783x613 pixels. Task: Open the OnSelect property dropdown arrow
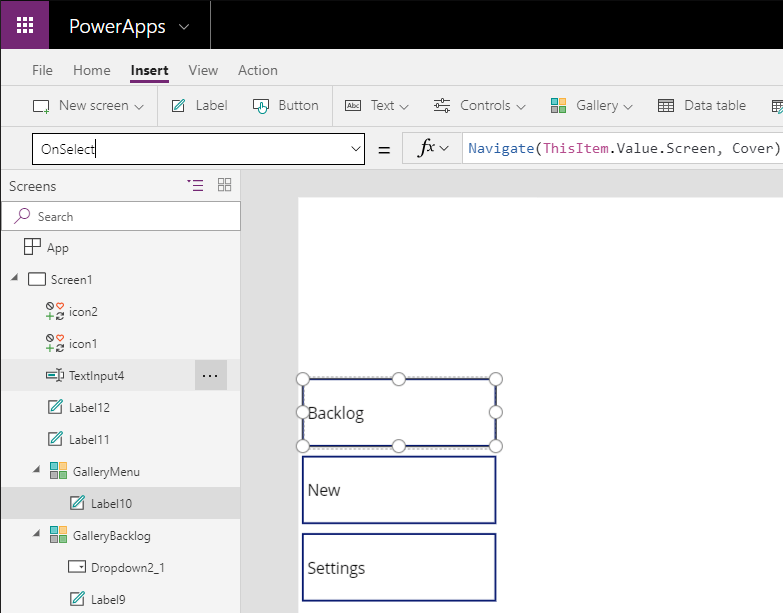(356, 149)
